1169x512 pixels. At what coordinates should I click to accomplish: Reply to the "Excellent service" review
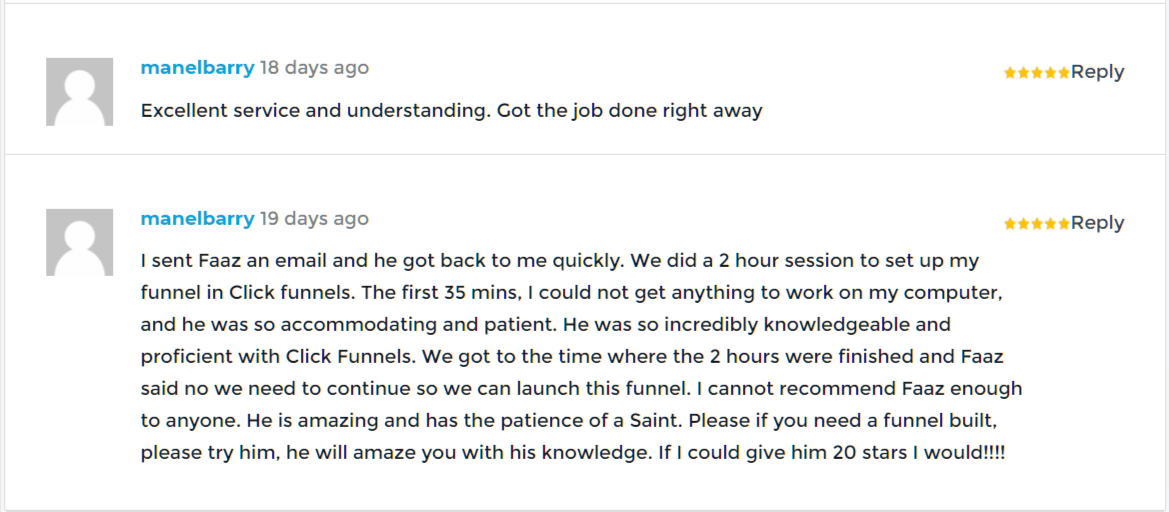click(x=1097, y=72)
